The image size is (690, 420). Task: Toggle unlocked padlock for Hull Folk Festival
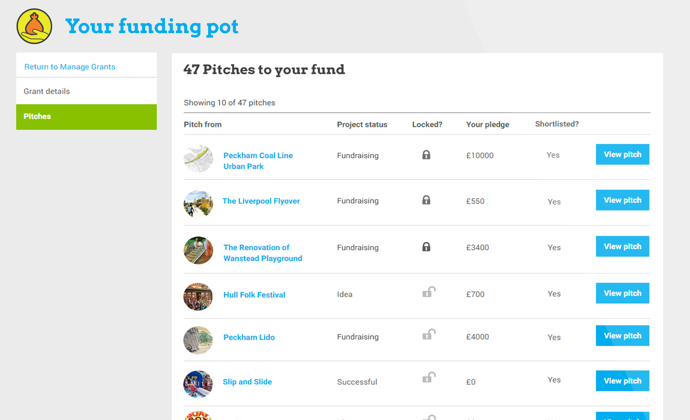pos(429,292)
